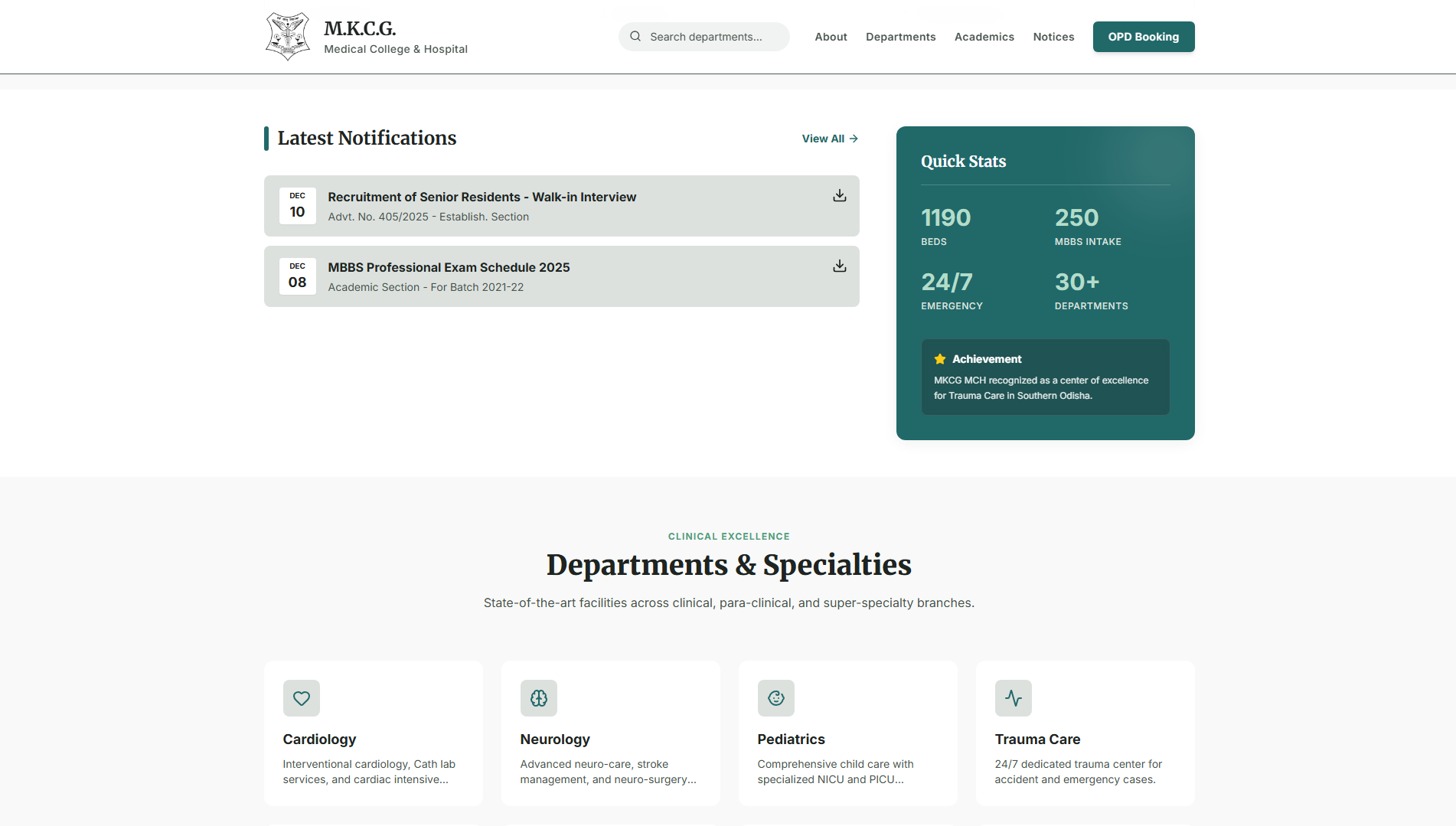Open the About menu item
Image resolution: width=1456 pixels, height=826 pixels.
pos(831,37)
